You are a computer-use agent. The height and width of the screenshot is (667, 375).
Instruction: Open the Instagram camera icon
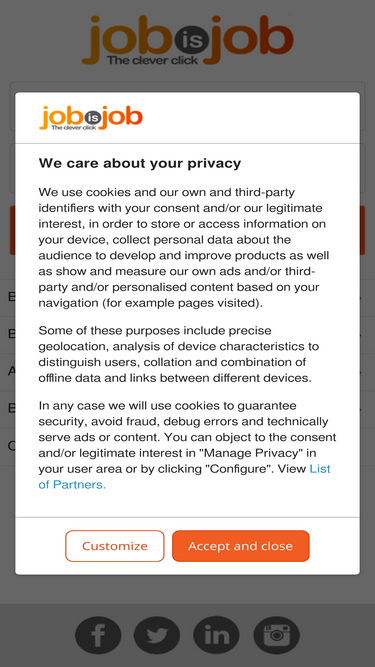point(277,635)
